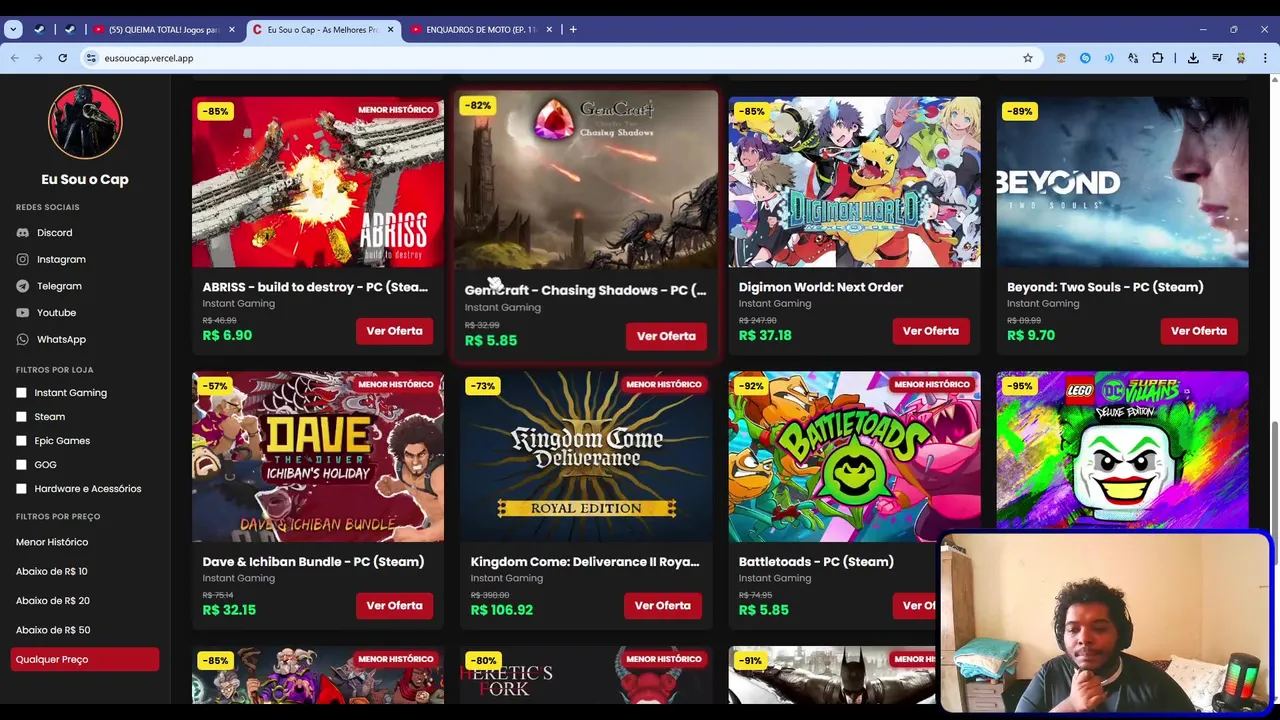This screenshot has height=720, width=1280.
Task: Click the Digimon World: Next Order title
Action: point(821,287)
